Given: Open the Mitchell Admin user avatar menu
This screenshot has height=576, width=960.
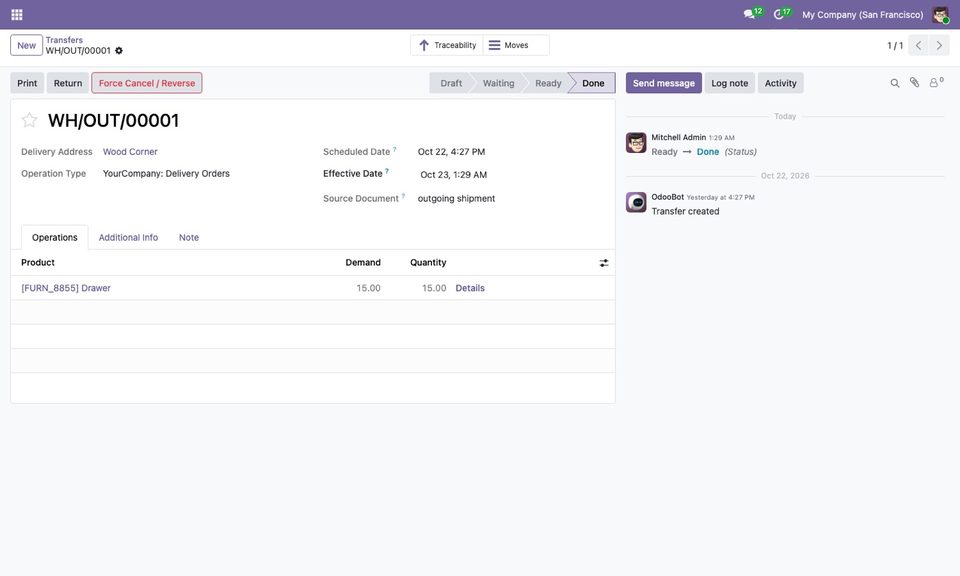Looking at the screenshot, I should click(x=940, y=15).
